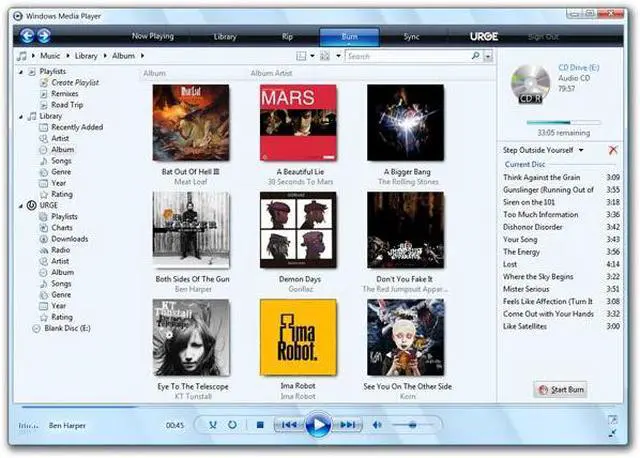Viewport: 640px width, 458px height.
Task: Switch to the Rip tab
Action: (x=287, y=37)
